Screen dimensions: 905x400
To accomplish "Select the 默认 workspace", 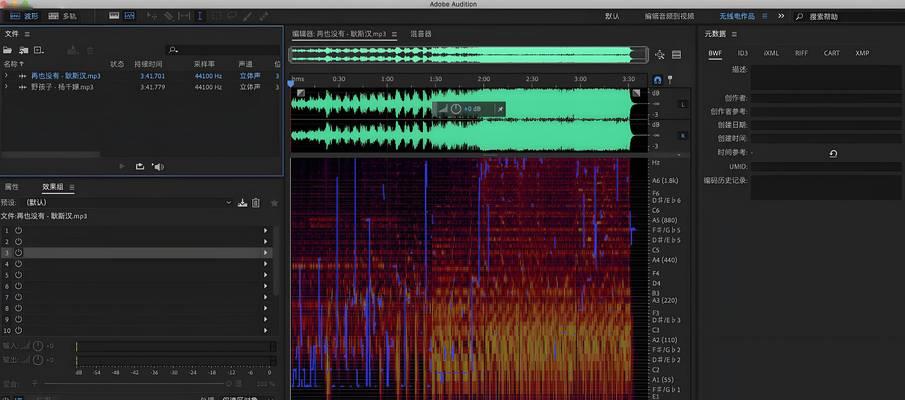I will [x=612, y=16].
